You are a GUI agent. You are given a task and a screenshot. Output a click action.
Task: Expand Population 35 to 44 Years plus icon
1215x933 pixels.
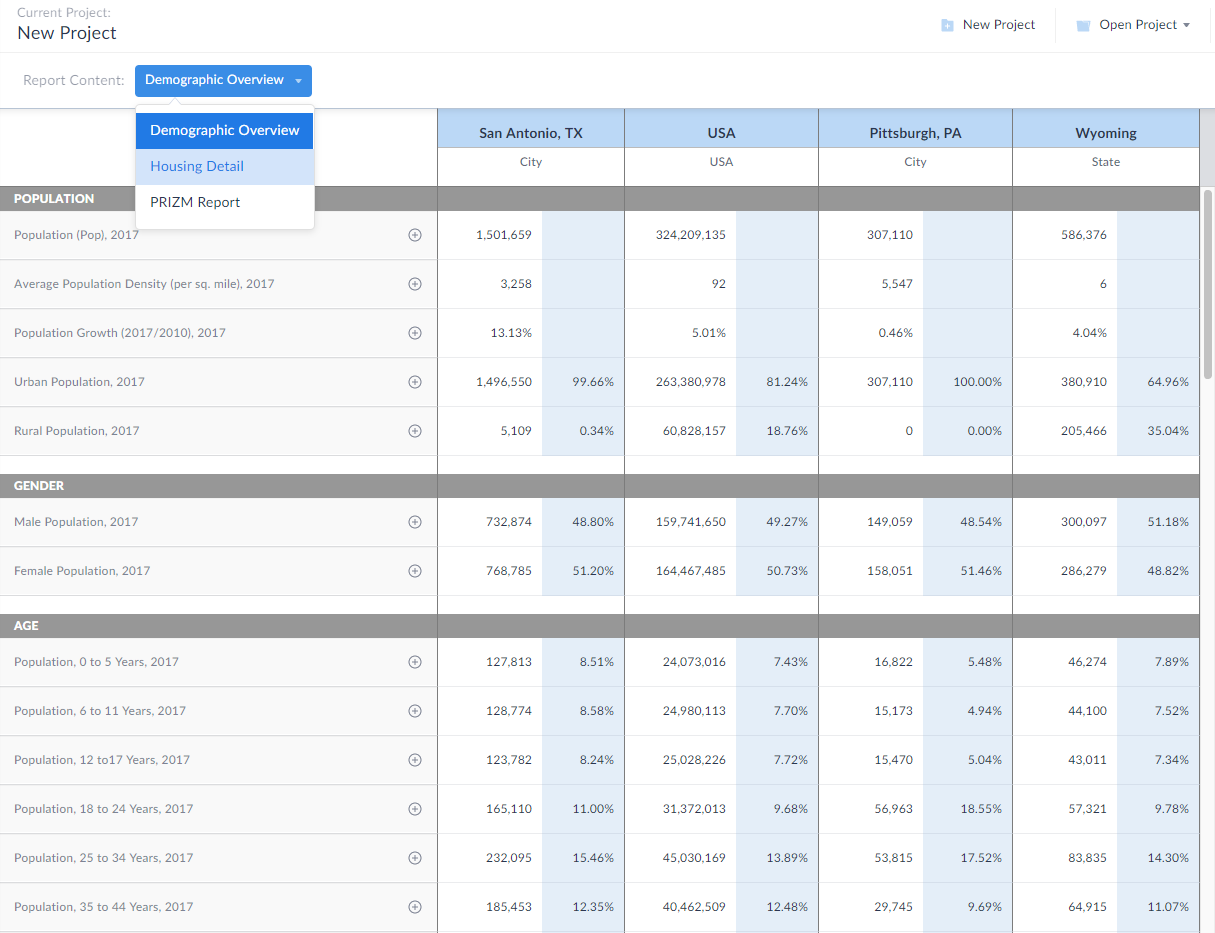[x=415, y=907]
